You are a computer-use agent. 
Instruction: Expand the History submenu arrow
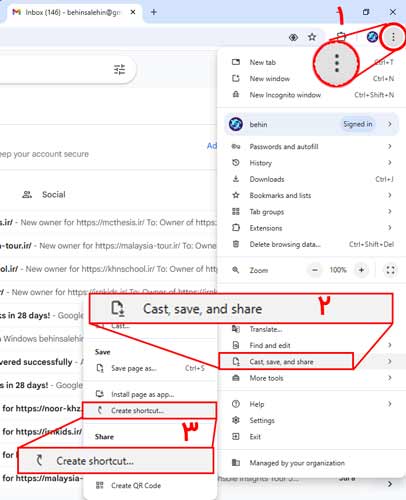point(390,163)
